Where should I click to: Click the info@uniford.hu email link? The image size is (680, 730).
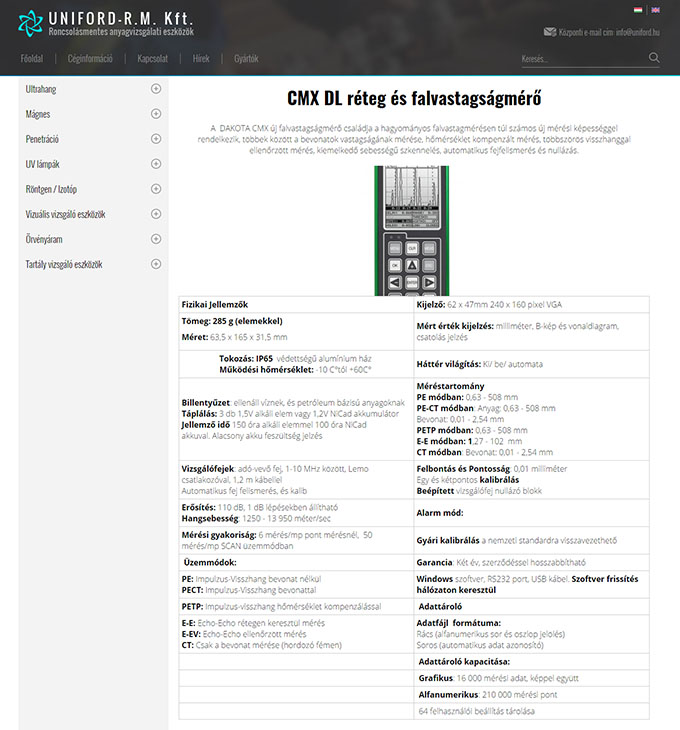(x=638, y=32)
